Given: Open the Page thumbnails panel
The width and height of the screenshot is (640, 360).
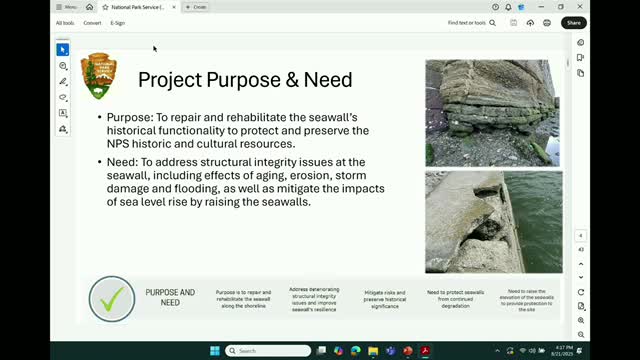Looking at the screenshot, I should click(x=580, y=73).
